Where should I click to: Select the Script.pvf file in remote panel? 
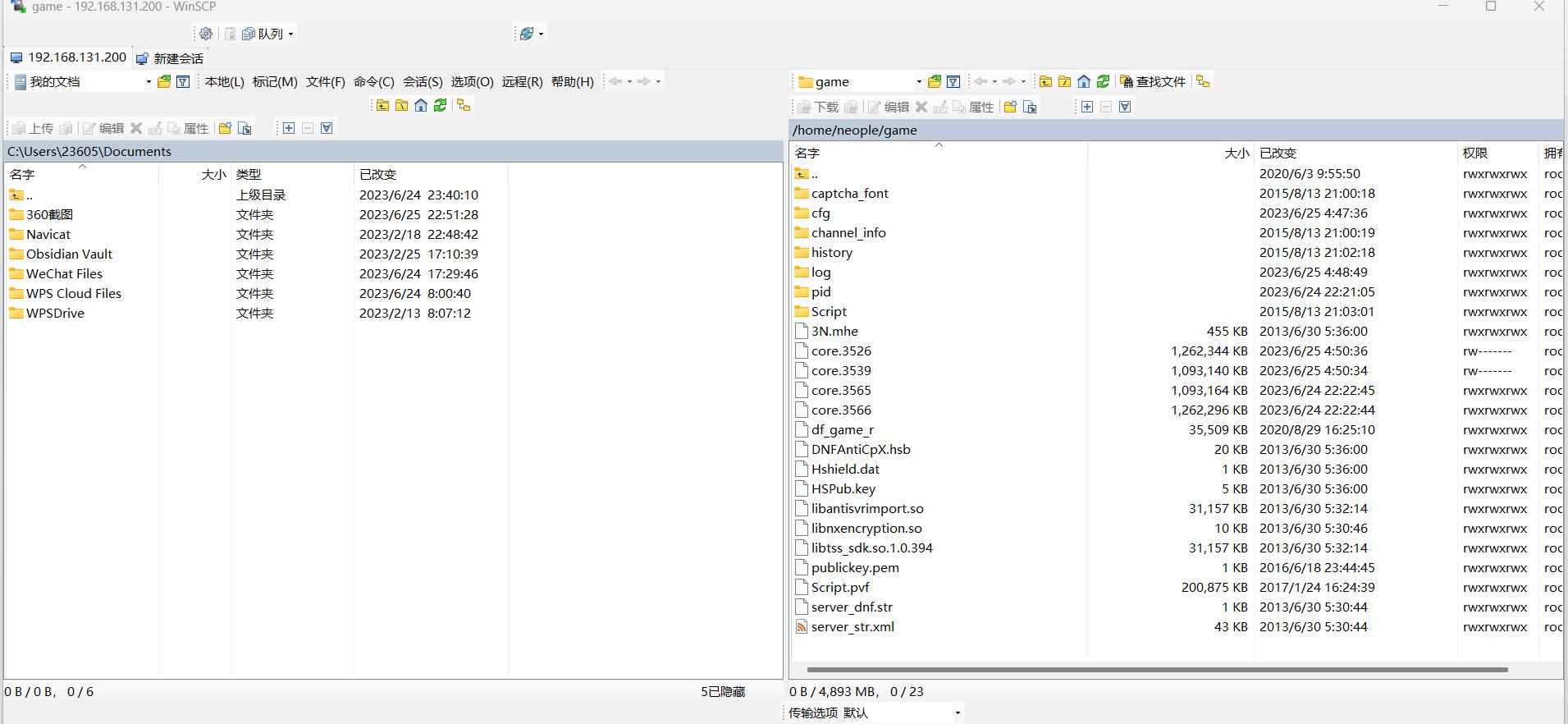839,588
